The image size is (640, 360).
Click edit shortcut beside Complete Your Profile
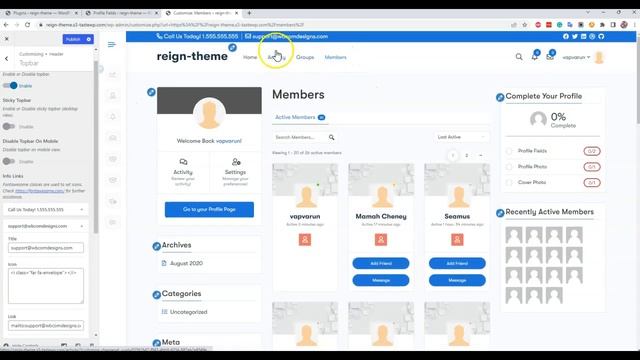point(500,98)
